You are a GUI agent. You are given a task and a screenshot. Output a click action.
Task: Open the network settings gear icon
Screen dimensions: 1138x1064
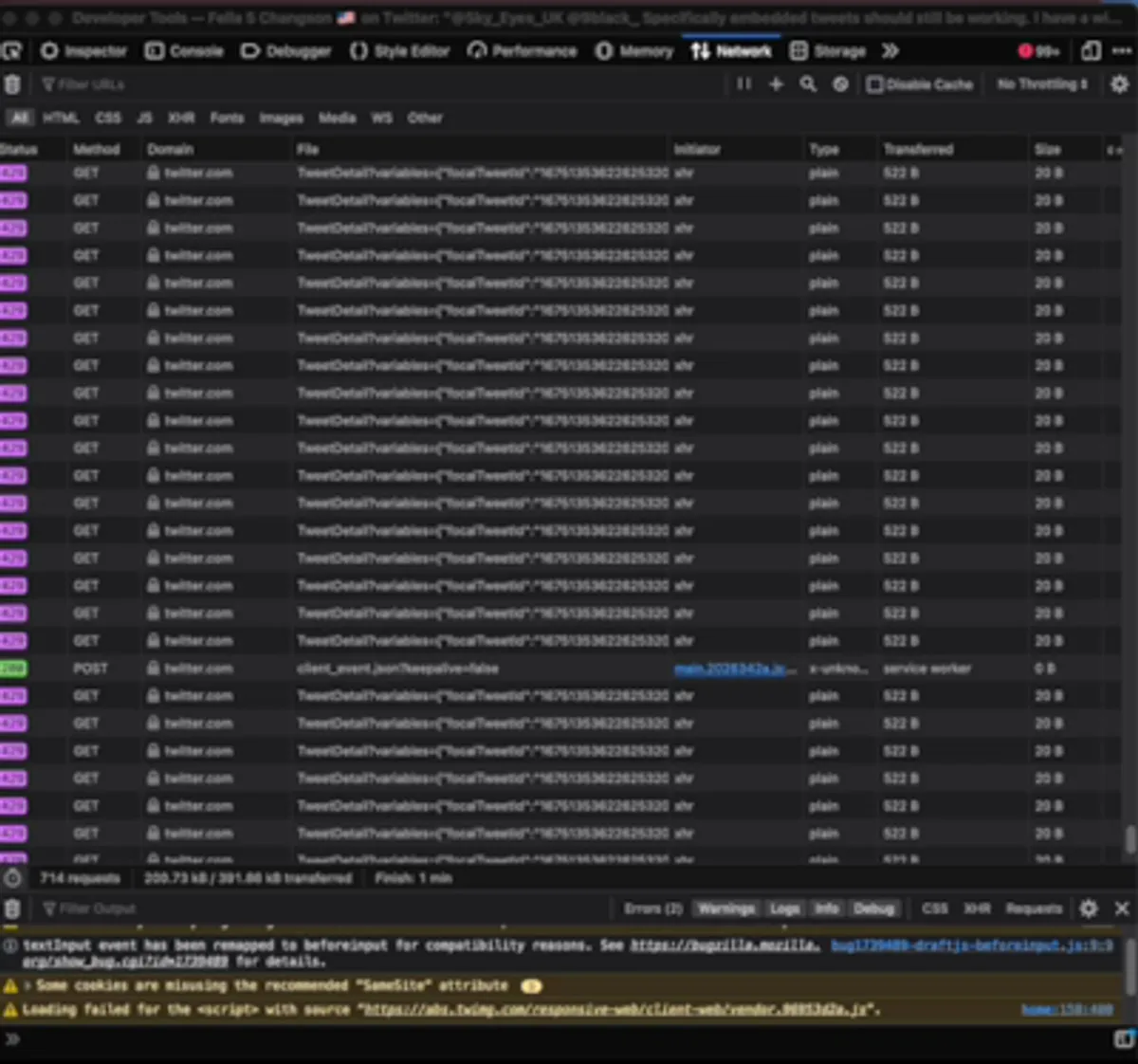1119,84
